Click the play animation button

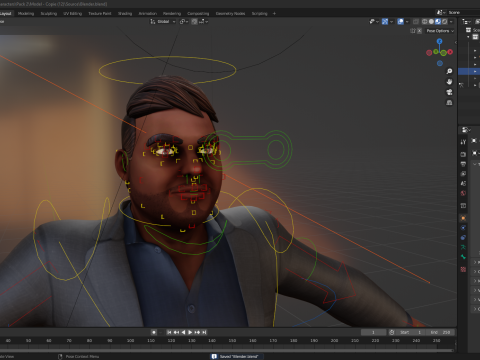click(190, 332)
